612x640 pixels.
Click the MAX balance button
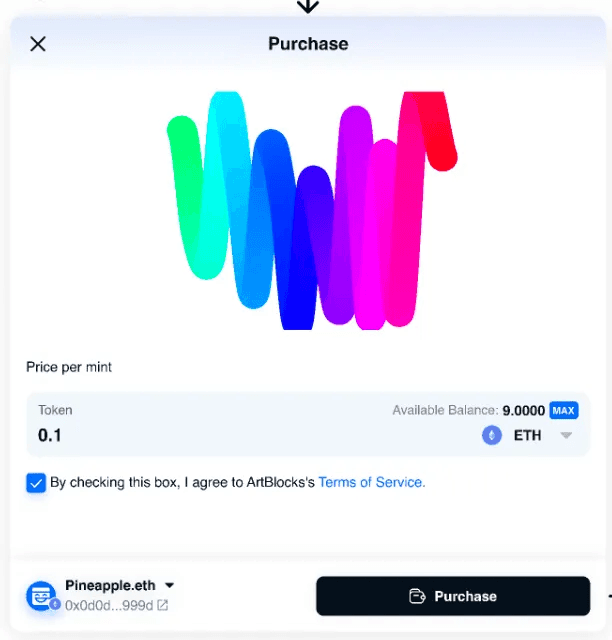(x=563, y=410)
